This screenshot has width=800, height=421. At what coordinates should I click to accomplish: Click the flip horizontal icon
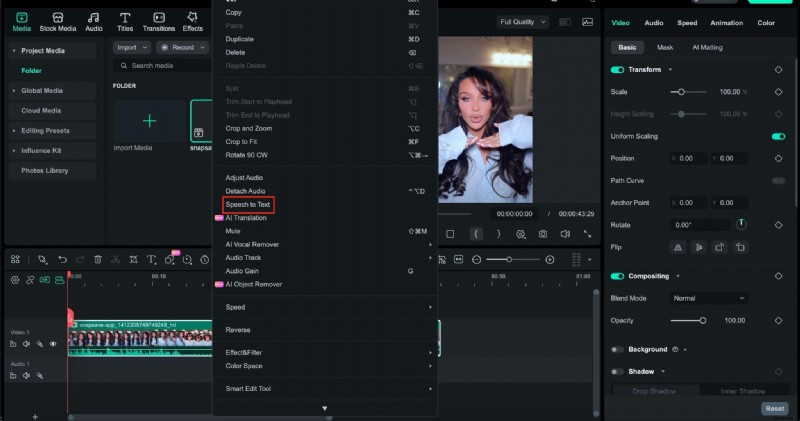[x=678, y=247]
